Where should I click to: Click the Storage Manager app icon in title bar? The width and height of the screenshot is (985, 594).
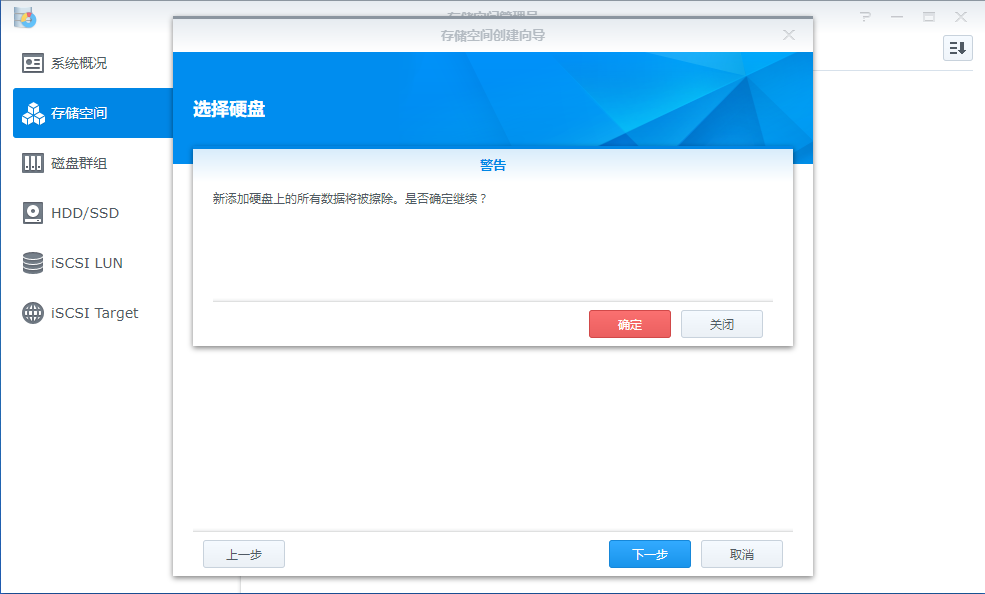(25, 17)
